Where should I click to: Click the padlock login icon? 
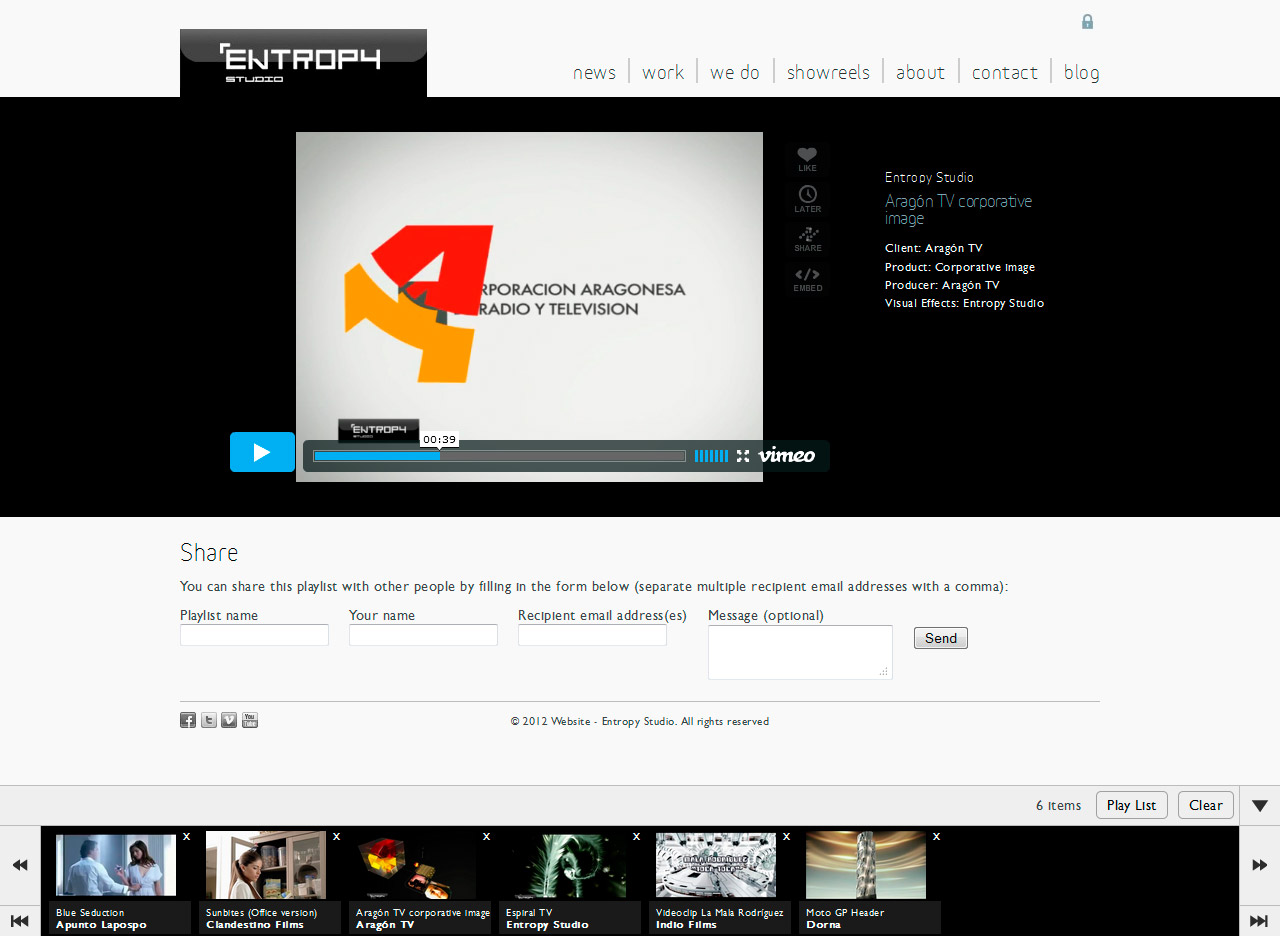tap(1087, 21)
